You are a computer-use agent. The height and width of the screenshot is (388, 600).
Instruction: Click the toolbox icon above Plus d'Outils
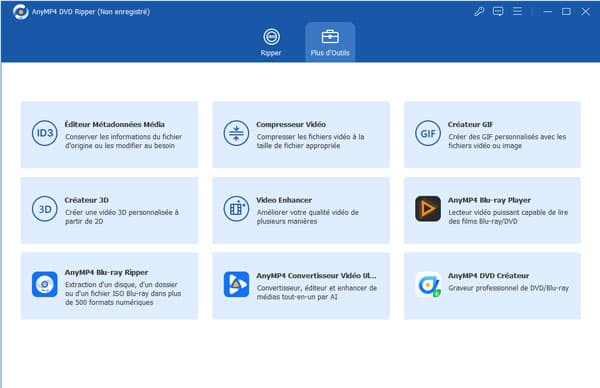point(330,37)
